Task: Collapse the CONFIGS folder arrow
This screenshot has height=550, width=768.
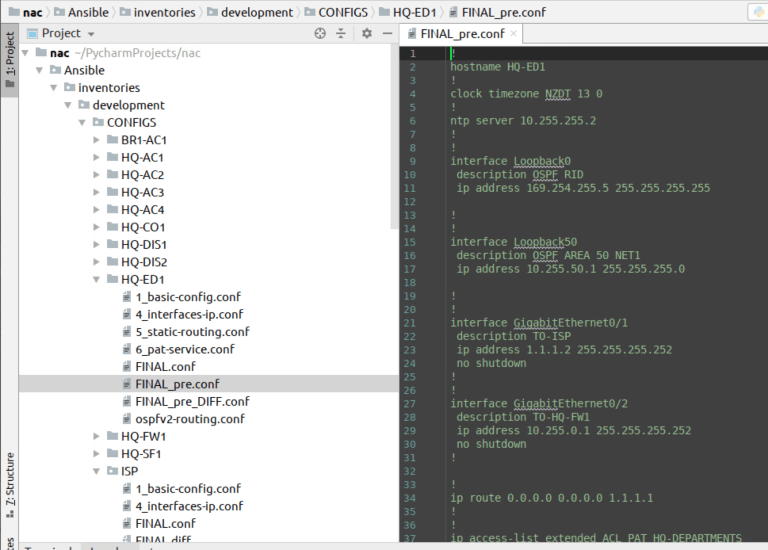Action: 82,122
